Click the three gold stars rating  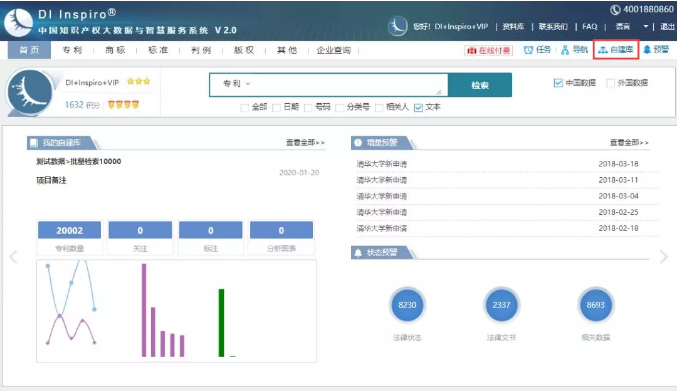pos(139,81)
